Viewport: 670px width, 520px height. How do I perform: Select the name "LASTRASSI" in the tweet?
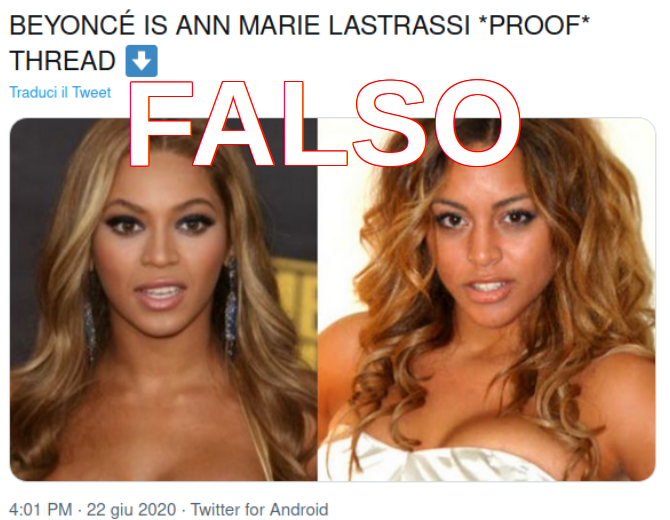(x=400, y=25)
